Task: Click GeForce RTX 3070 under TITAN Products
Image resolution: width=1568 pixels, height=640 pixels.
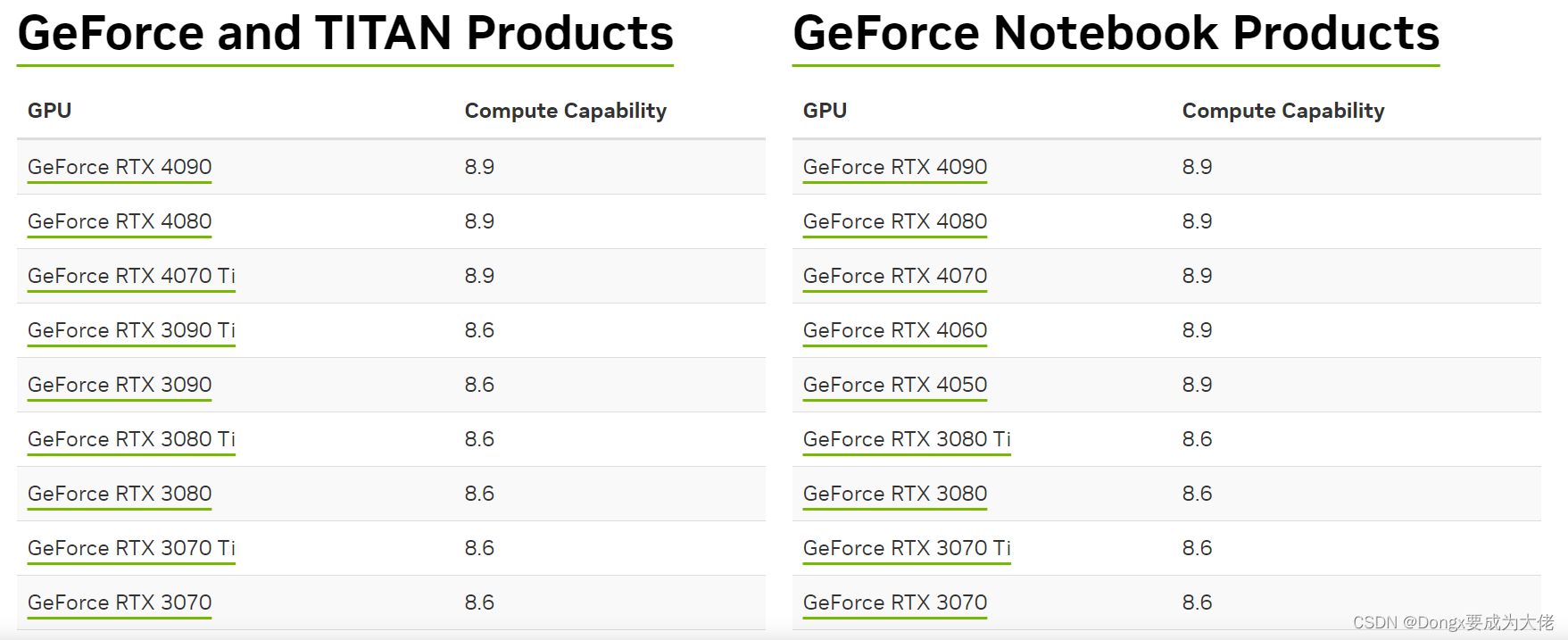Action: 120,603
